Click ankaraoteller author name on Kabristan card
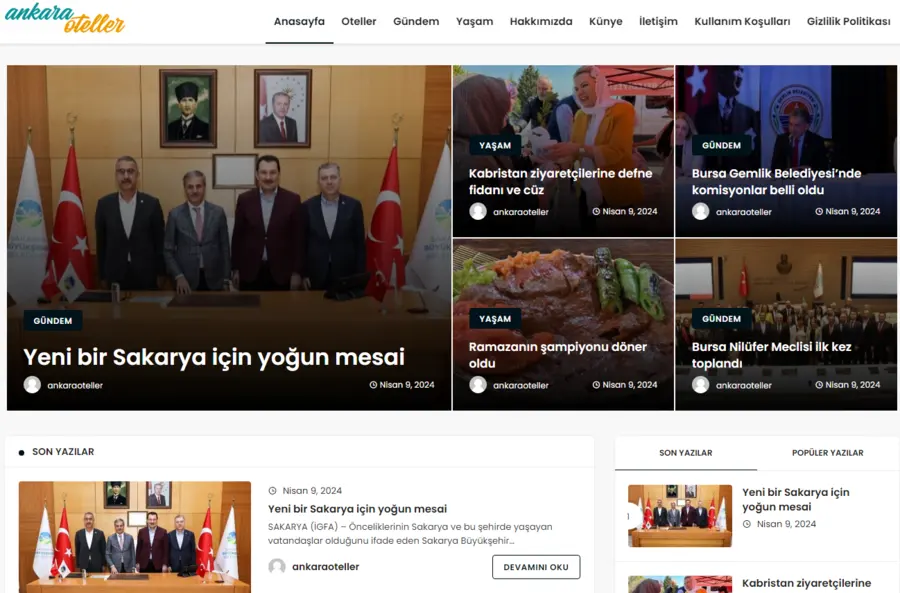This screenshot has width=900, height=593. point(521,212)
